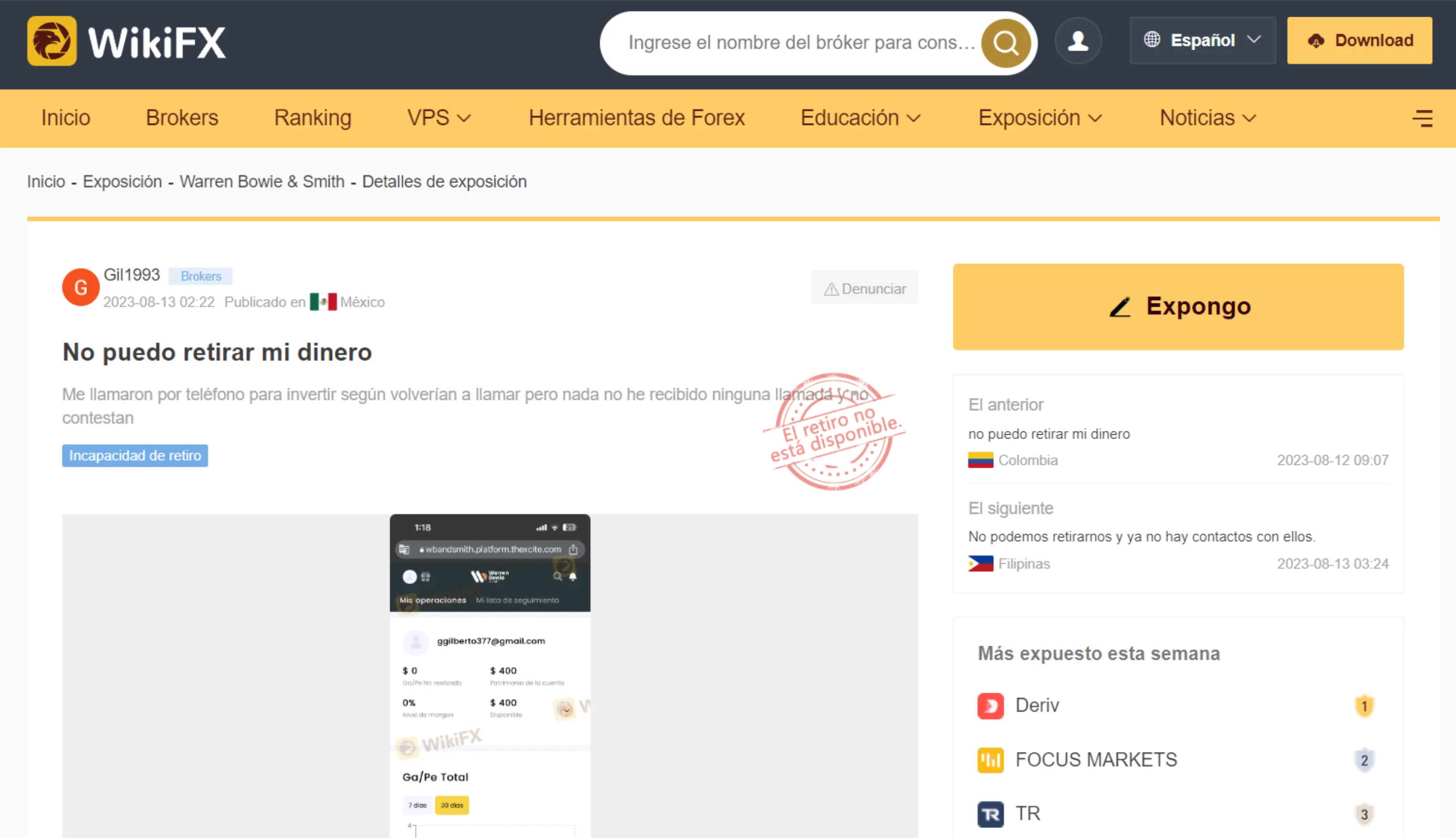Expand the VPS menu
1456x838 pixels.
tap(439, 118)
